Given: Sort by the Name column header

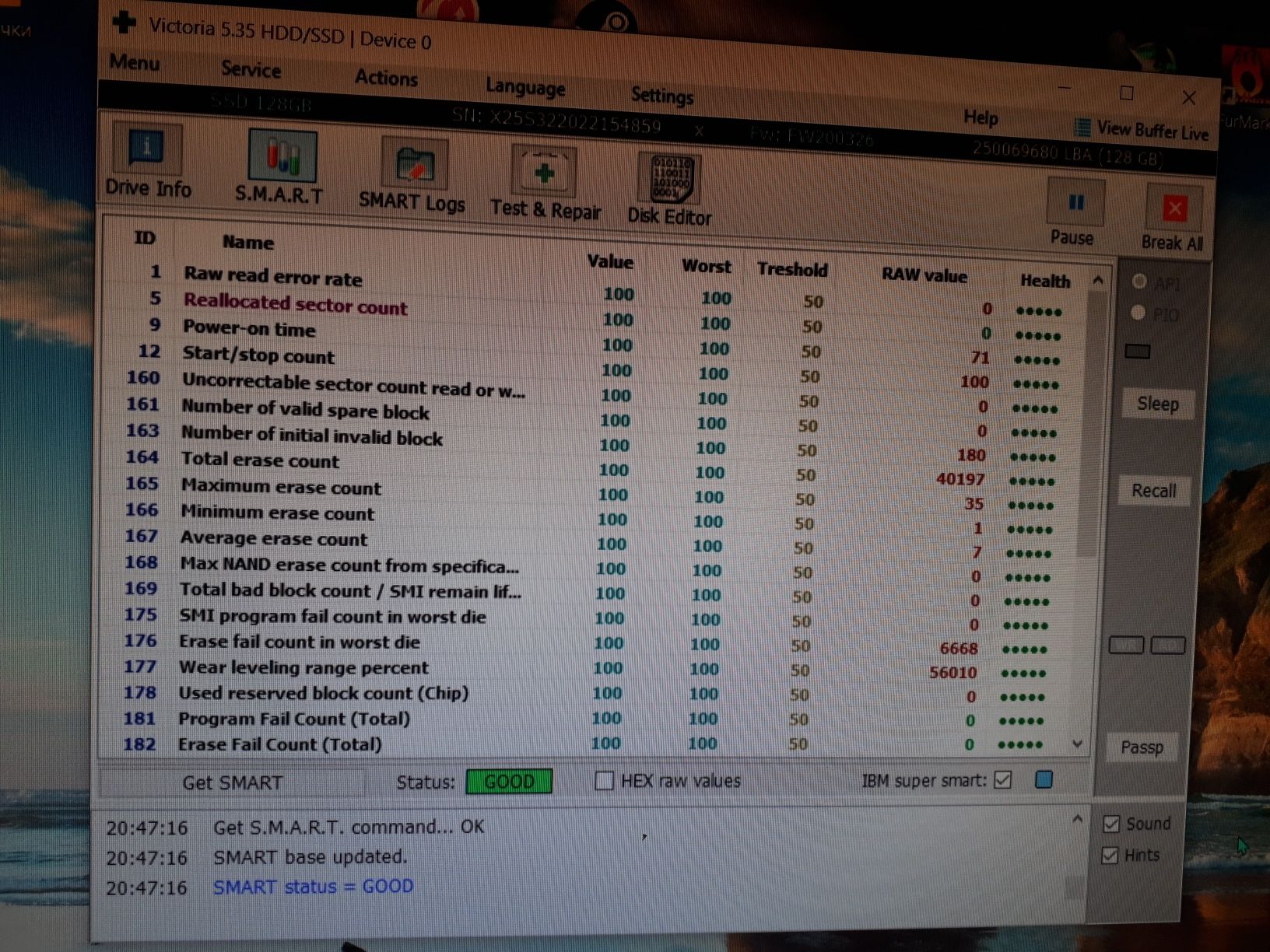Looking at the screenshot, I should coord(248,242).
